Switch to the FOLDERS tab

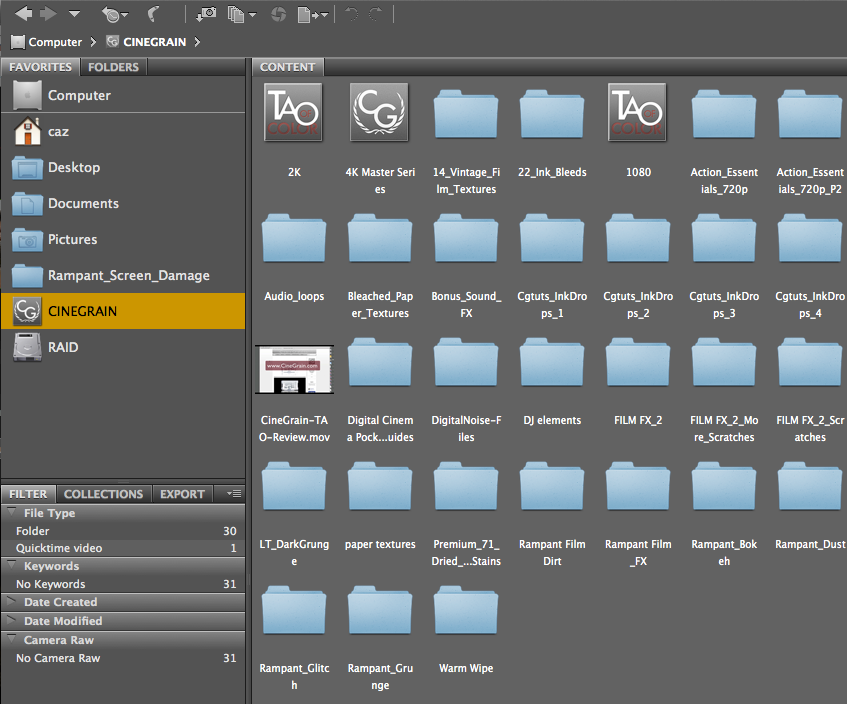113,67
